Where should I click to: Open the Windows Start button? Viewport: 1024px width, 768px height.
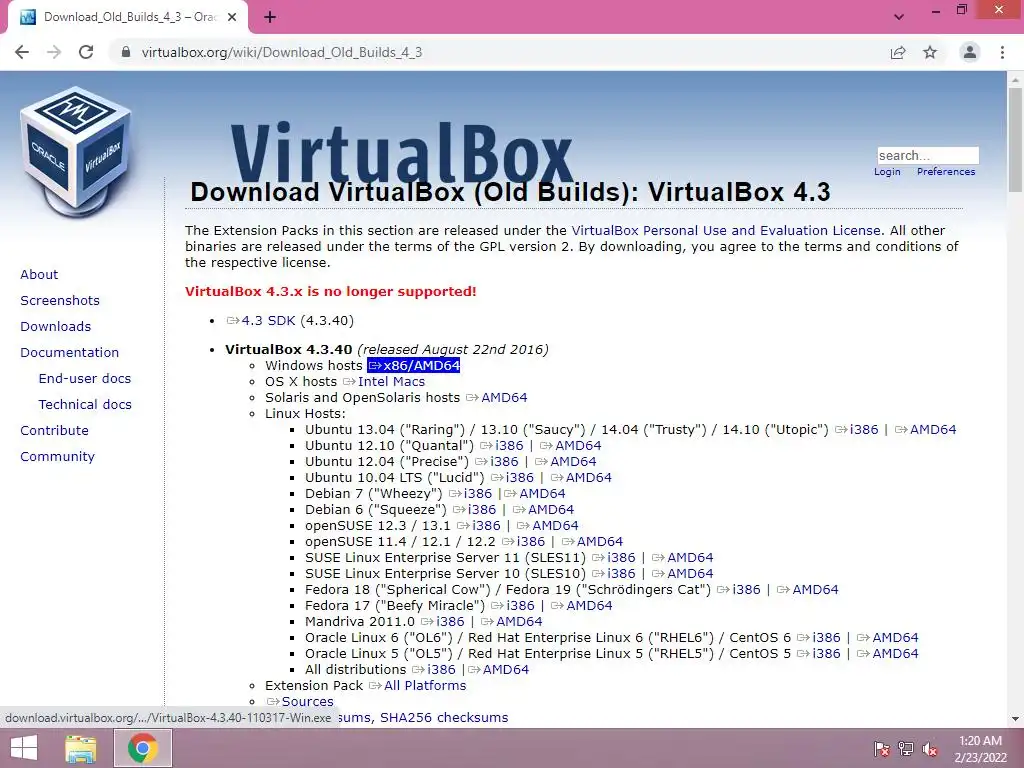click(x=24, y=748)
